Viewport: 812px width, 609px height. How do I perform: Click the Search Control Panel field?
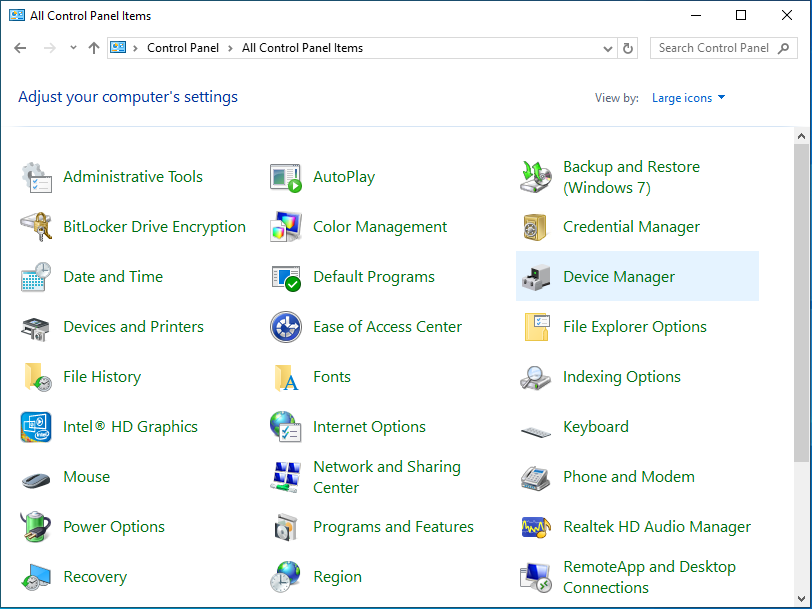[713, 48]
